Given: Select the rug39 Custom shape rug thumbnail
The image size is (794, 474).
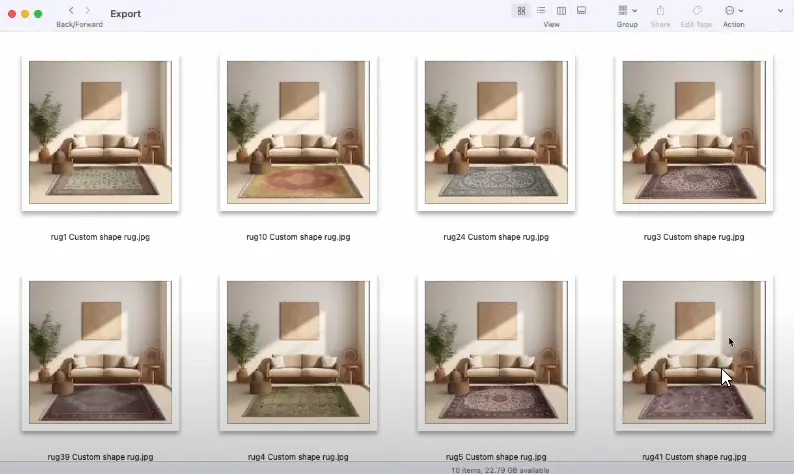Looking at the screenshot, I should (x=100, y=352).
